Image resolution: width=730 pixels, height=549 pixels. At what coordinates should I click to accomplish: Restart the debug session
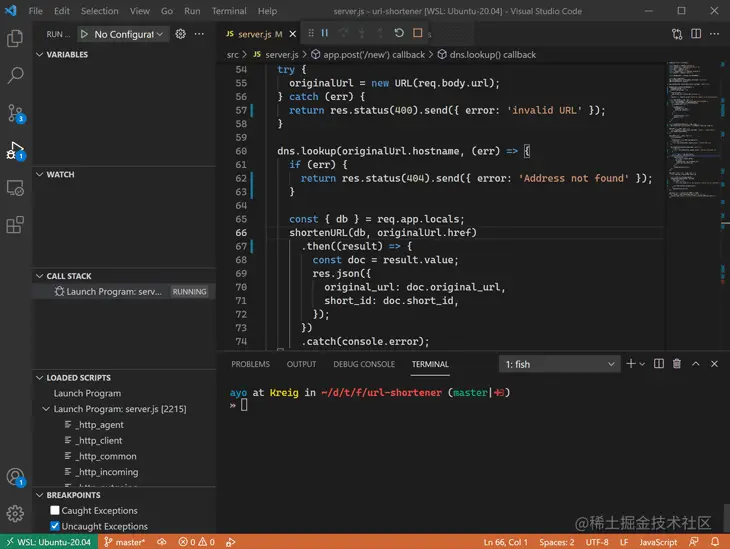[399, 33]
